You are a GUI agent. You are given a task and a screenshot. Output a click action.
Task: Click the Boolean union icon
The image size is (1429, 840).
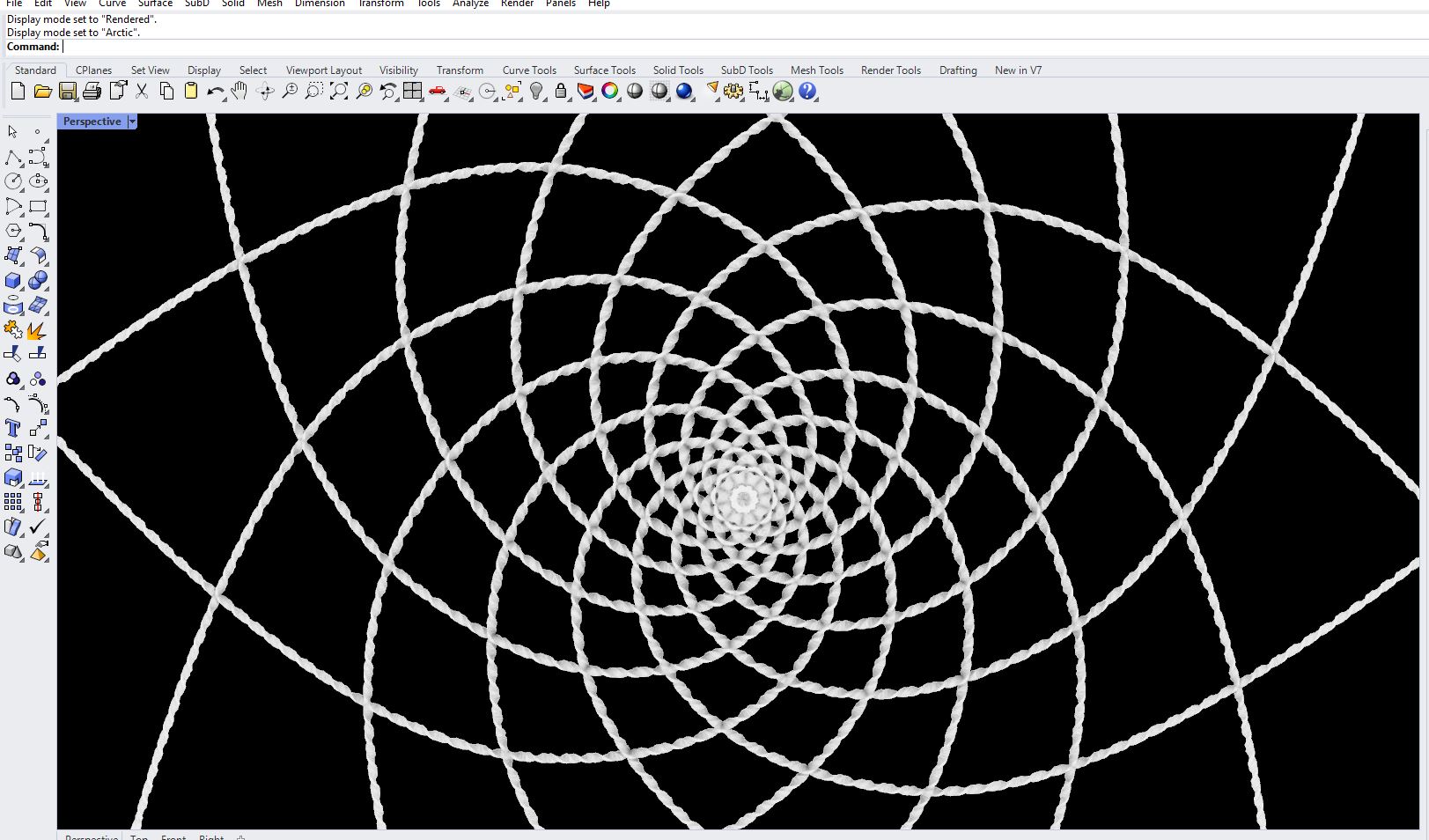pos(13,379)
